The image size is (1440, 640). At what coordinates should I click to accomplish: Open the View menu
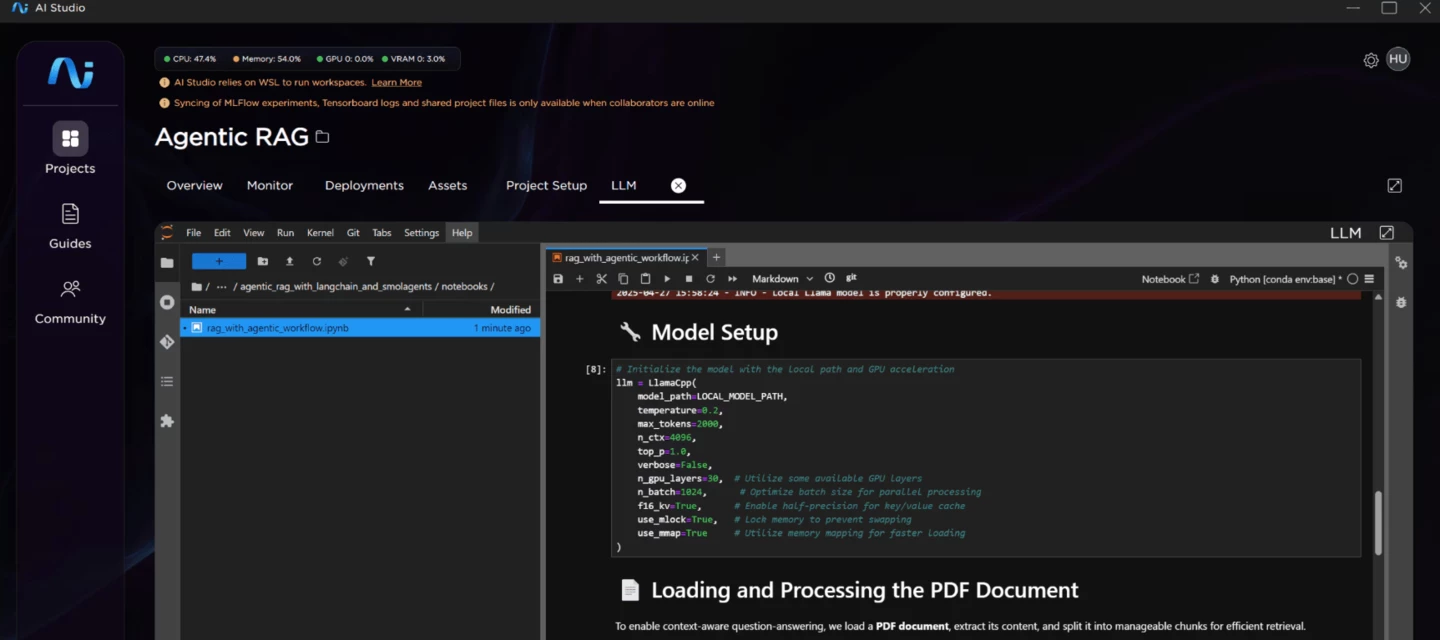(254, 233)
